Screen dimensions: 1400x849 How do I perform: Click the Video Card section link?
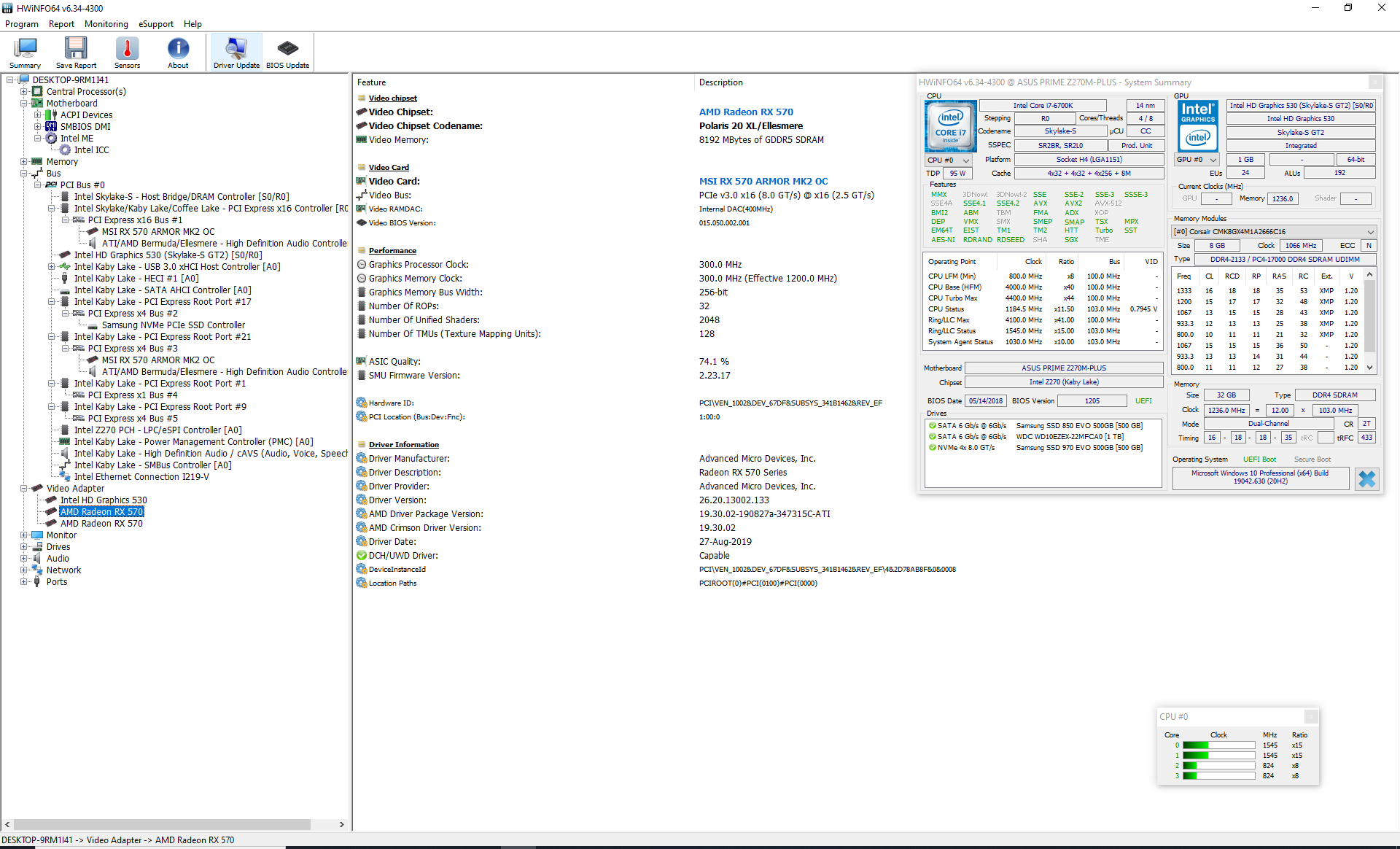click(389, 167)
